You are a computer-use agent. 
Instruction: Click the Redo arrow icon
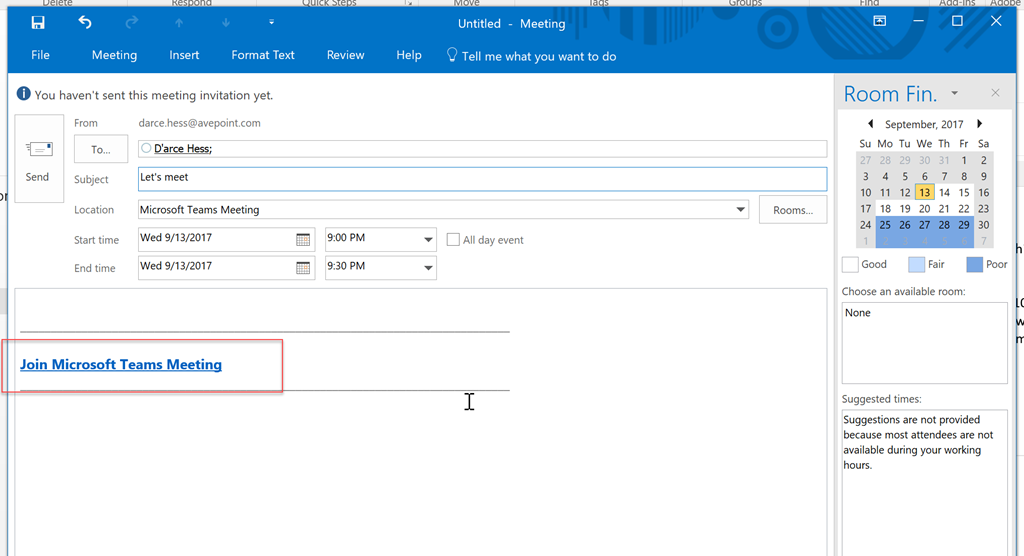click(x=132, y=23)
